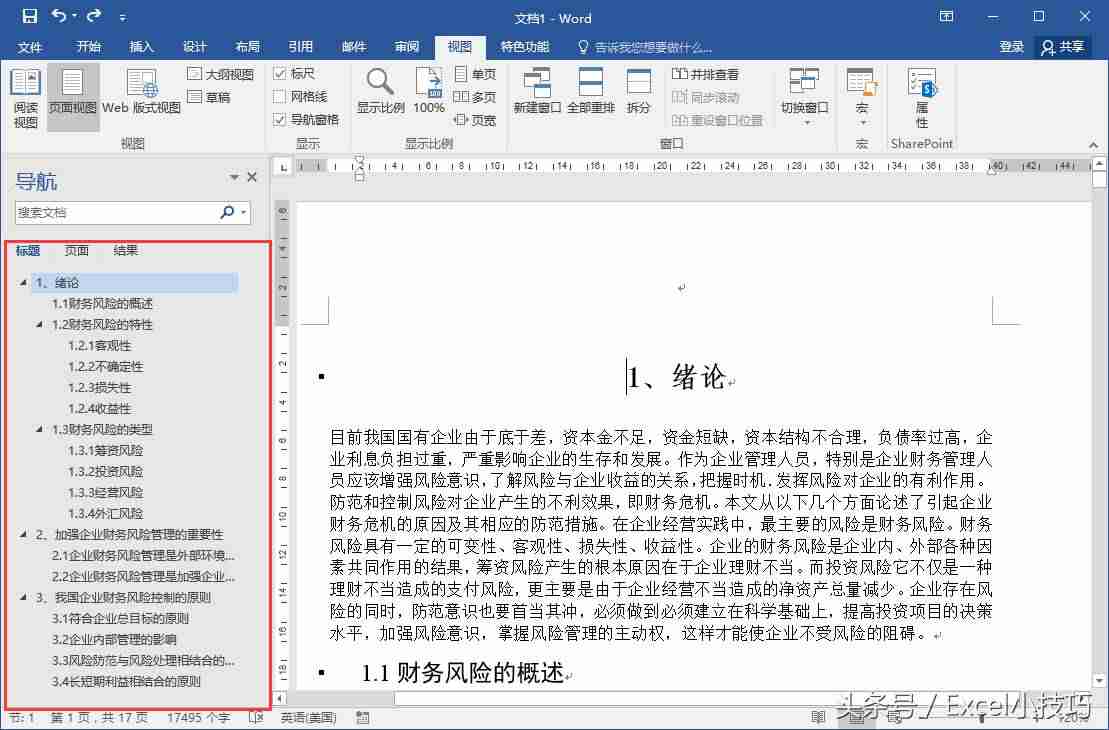Open the Home (开始) tab
The image size is (1109, 730).
click(x=88, y=47)
